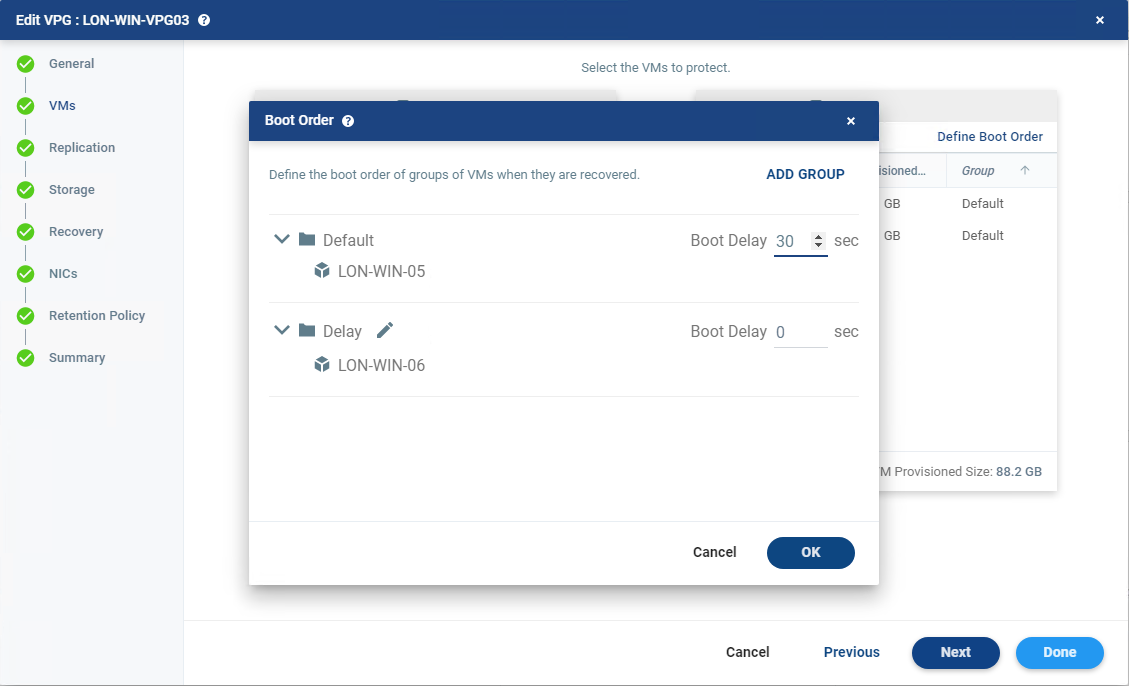Viewport: 1129px width, 686px height.
Task: Click the help icon beside Boot Order title
Action: (348, 121)
